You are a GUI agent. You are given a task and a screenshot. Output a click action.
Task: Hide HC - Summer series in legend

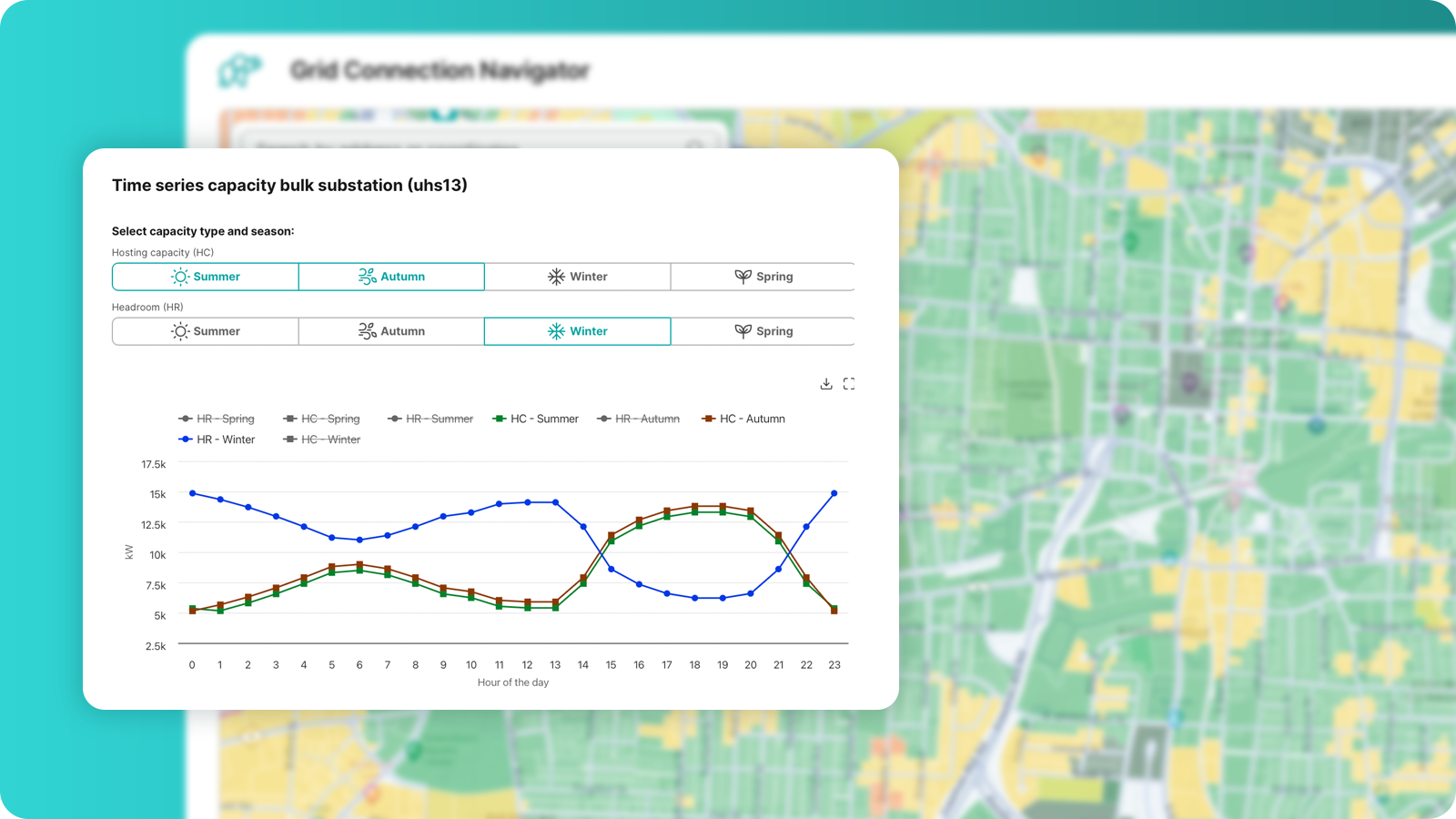(535, 419)
